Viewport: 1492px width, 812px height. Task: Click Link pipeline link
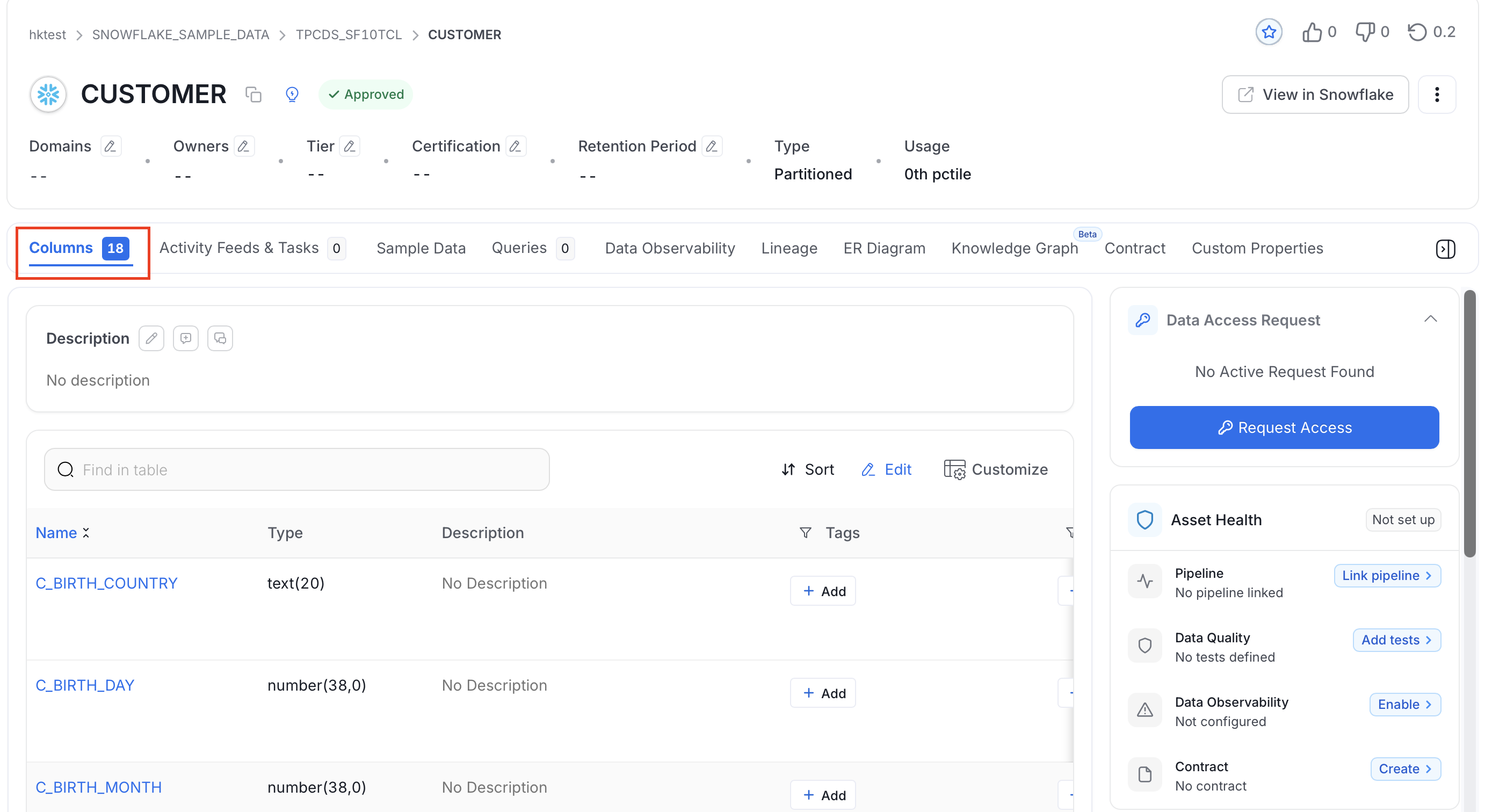pyautogui.click(x=1387, y=575)
